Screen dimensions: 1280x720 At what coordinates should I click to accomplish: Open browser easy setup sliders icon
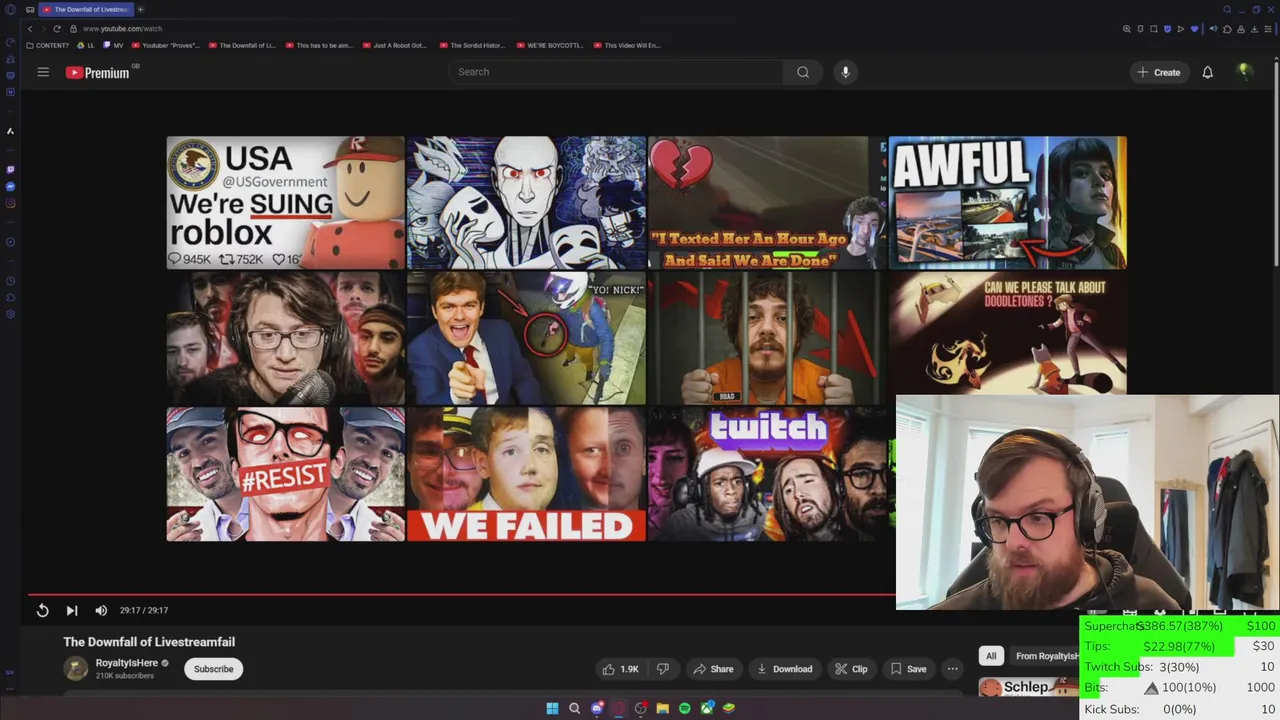[1268, 29]
